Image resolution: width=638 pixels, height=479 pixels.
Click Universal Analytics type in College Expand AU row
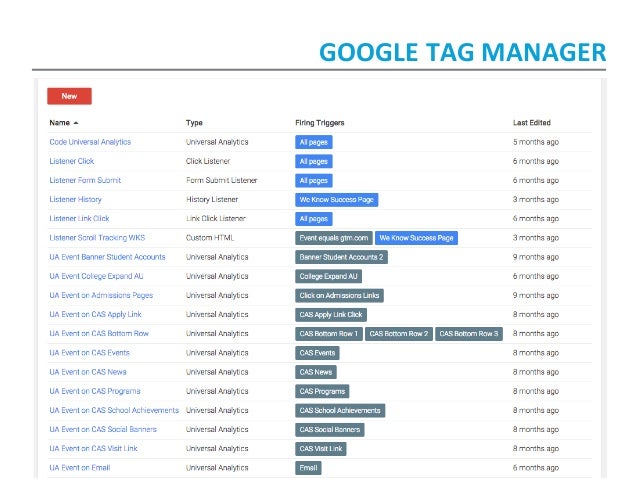coord(217,276)
